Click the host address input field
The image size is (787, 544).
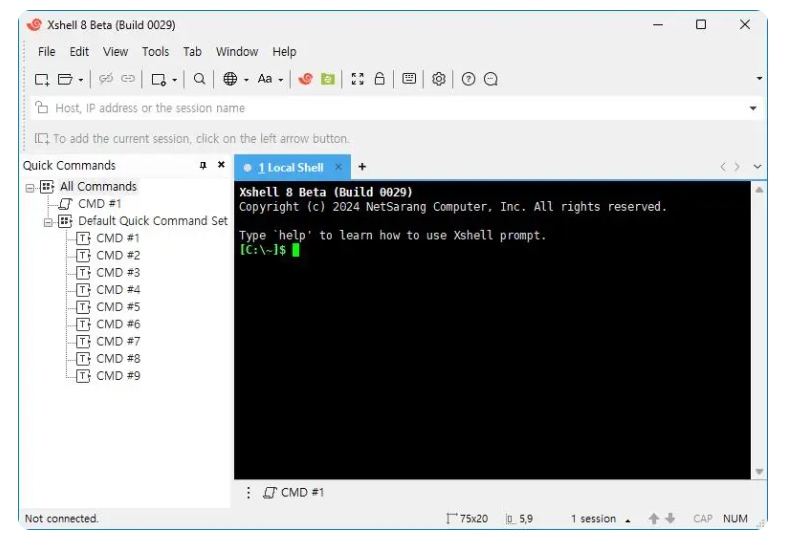[397, 108]
